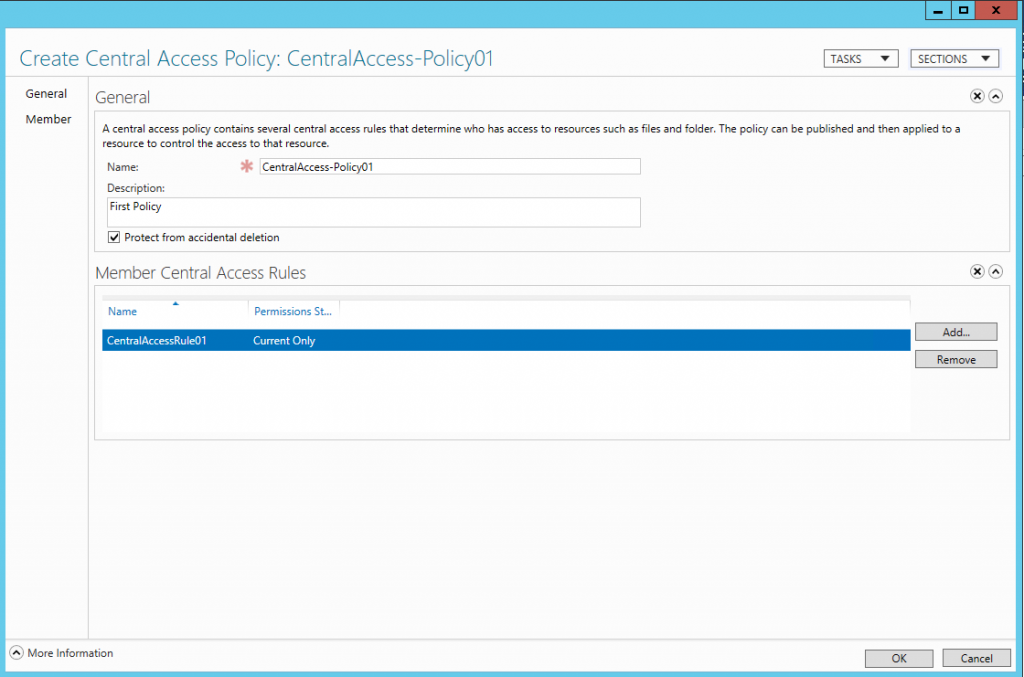This screenshot has width=1024, height=677.
Task: Cancel creating the policy
Action: point(976,657)
